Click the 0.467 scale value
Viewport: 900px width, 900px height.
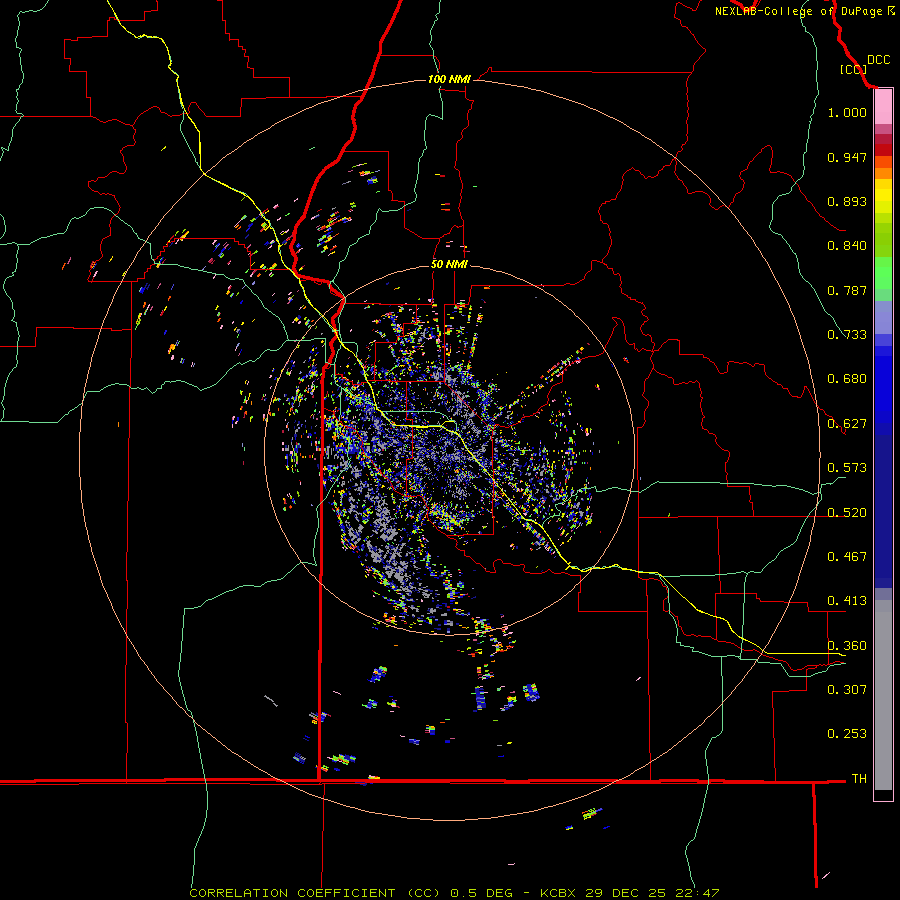(847, 557)
